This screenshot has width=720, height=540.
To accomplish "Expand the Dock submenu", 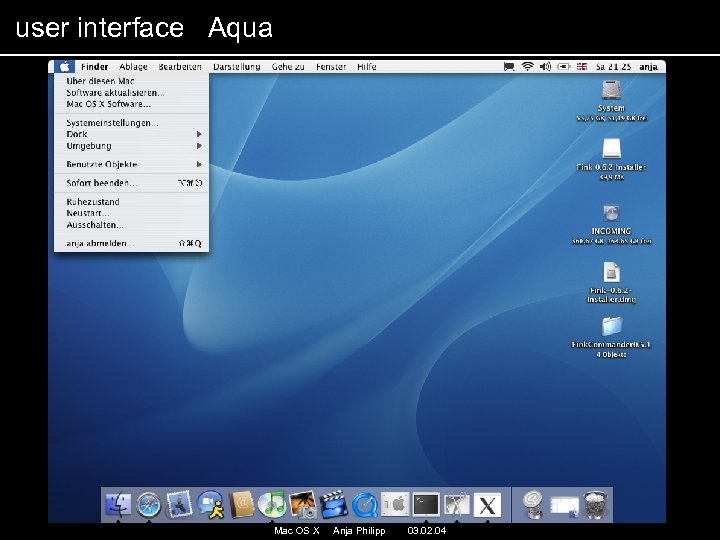I will [131, 135].
